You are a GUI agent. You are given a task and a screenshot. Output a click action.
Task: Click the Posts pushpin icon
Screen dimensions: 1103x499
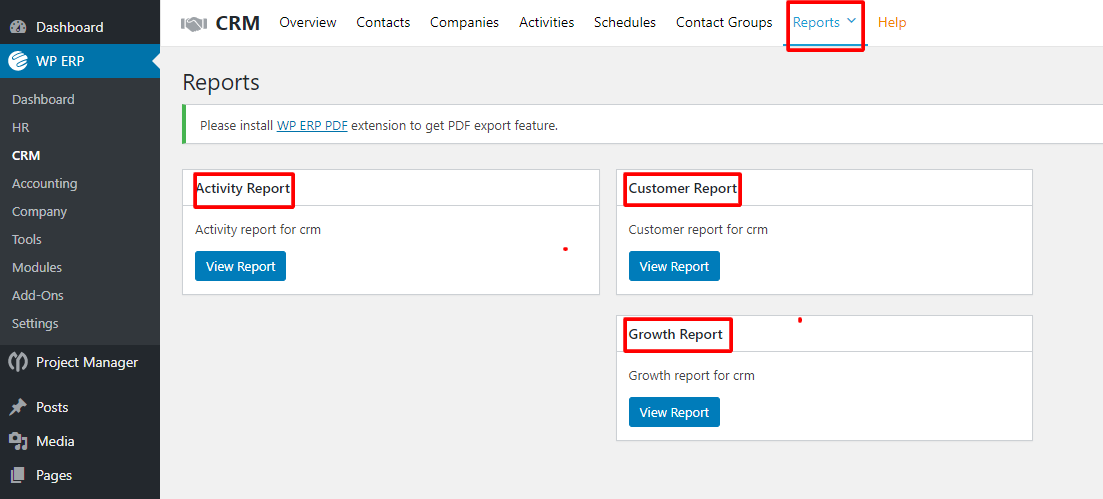pos(18,408)
